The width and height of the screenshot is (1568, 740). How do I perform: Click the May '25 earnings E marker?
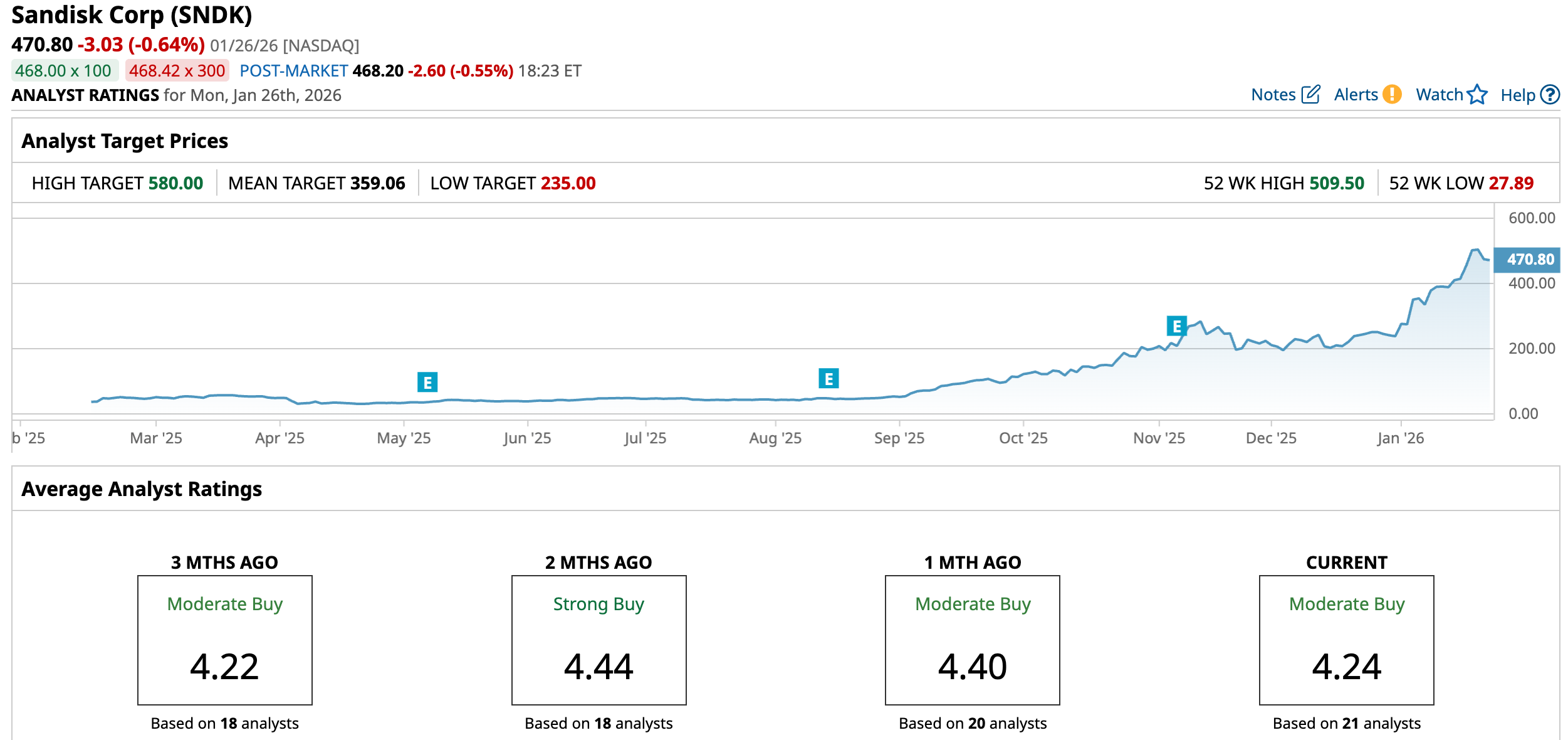click(x=427, y=382)
